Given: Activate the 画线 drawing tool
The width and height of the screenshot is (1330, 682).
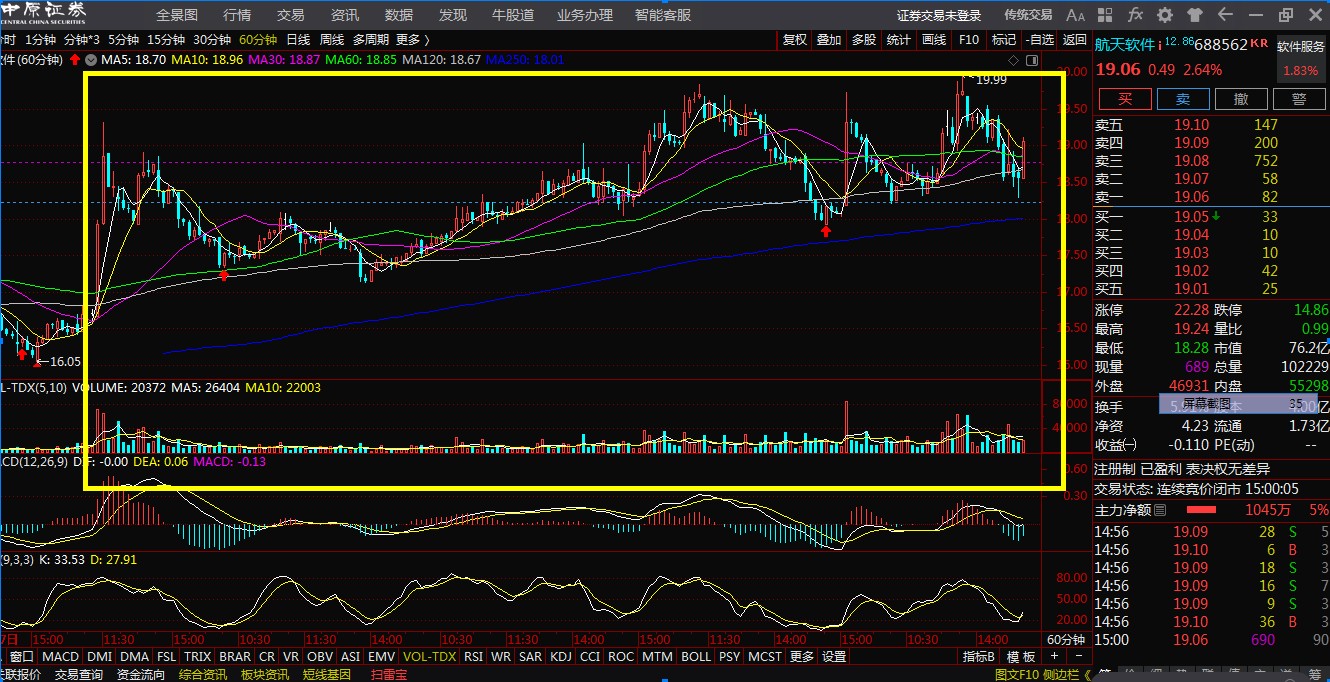Looking at the screenshot, I should tap(934, 40).
